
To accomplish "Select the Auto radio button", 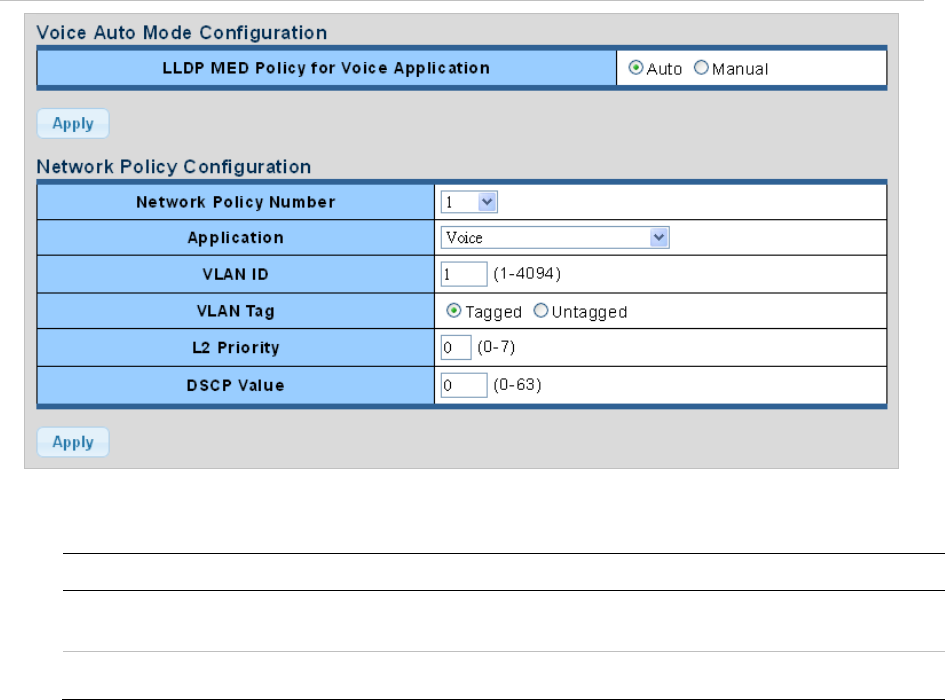I will tap(636, 69).
